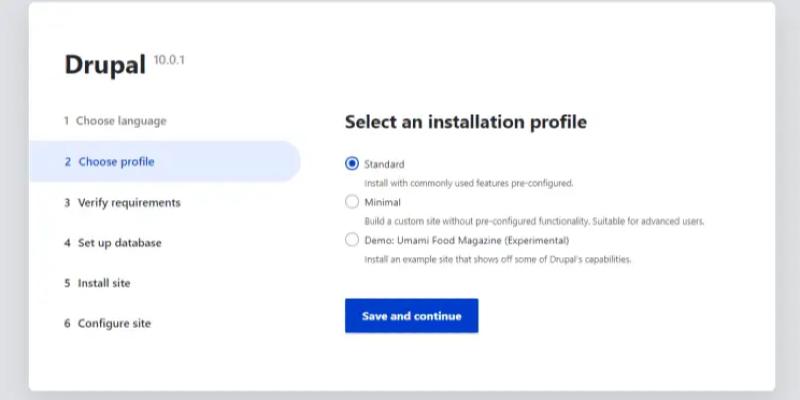Click the Drupal title text

click(x=105, y=65)
